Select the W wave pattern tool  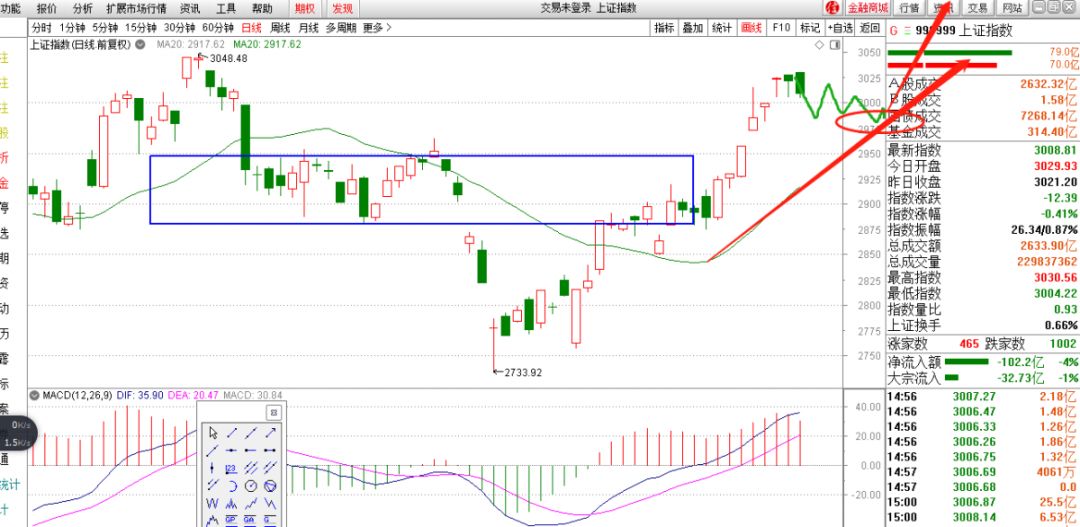(x=212, y=504)
